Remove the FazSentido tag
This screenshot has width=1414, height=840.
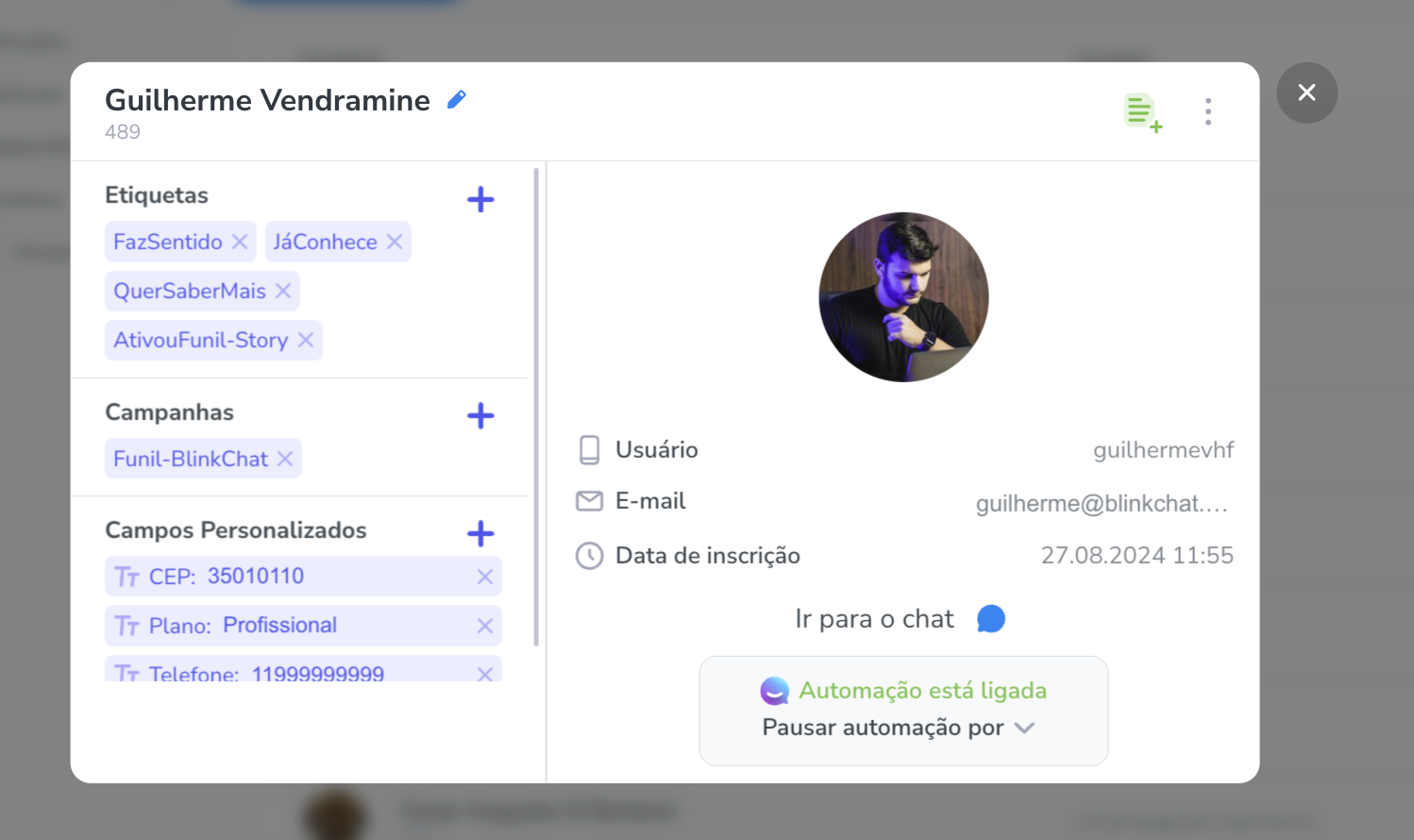(x=240, y=242)
